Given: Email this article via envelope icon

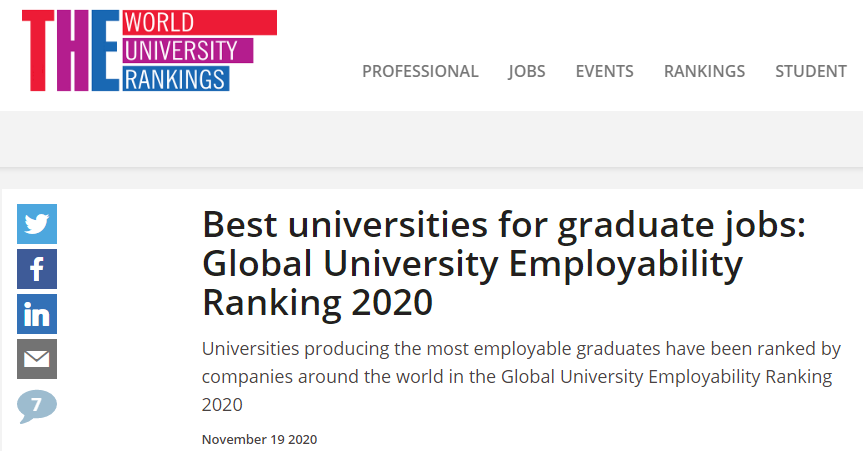Looking at the screenshot, I should point(37,359).
